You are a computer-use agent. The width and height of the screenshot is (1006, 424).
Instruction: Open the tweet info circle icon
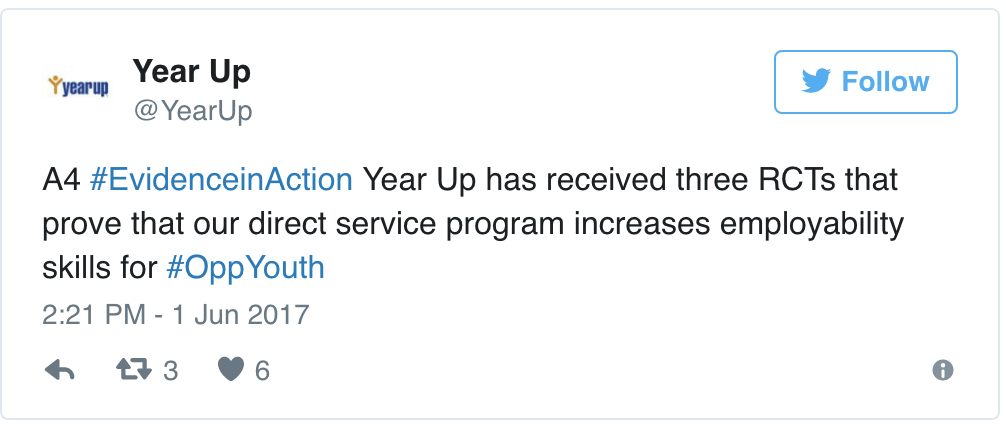[x=942, y=371]
